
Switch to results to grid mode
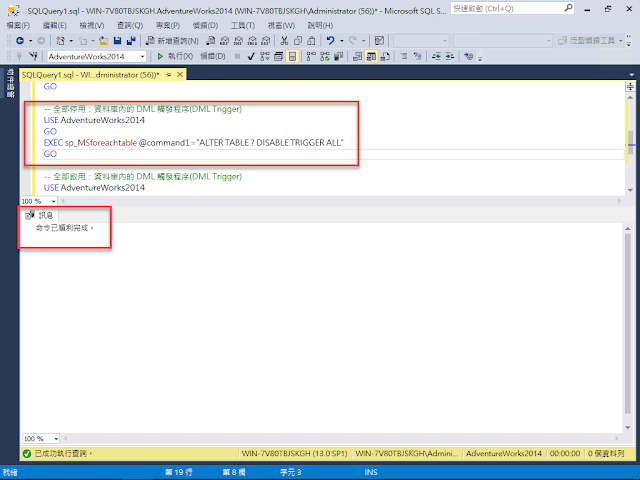tap(371, 56)
